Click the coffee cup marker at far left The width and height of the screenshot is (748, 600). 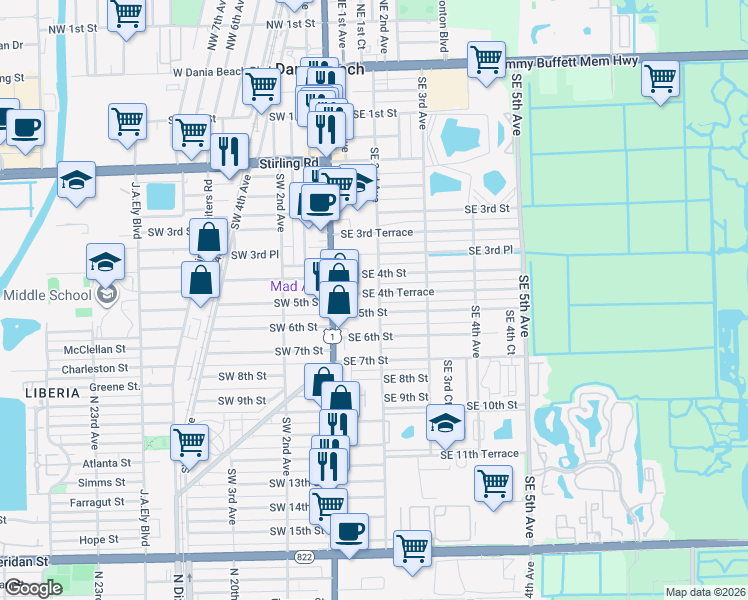[25, 128]
